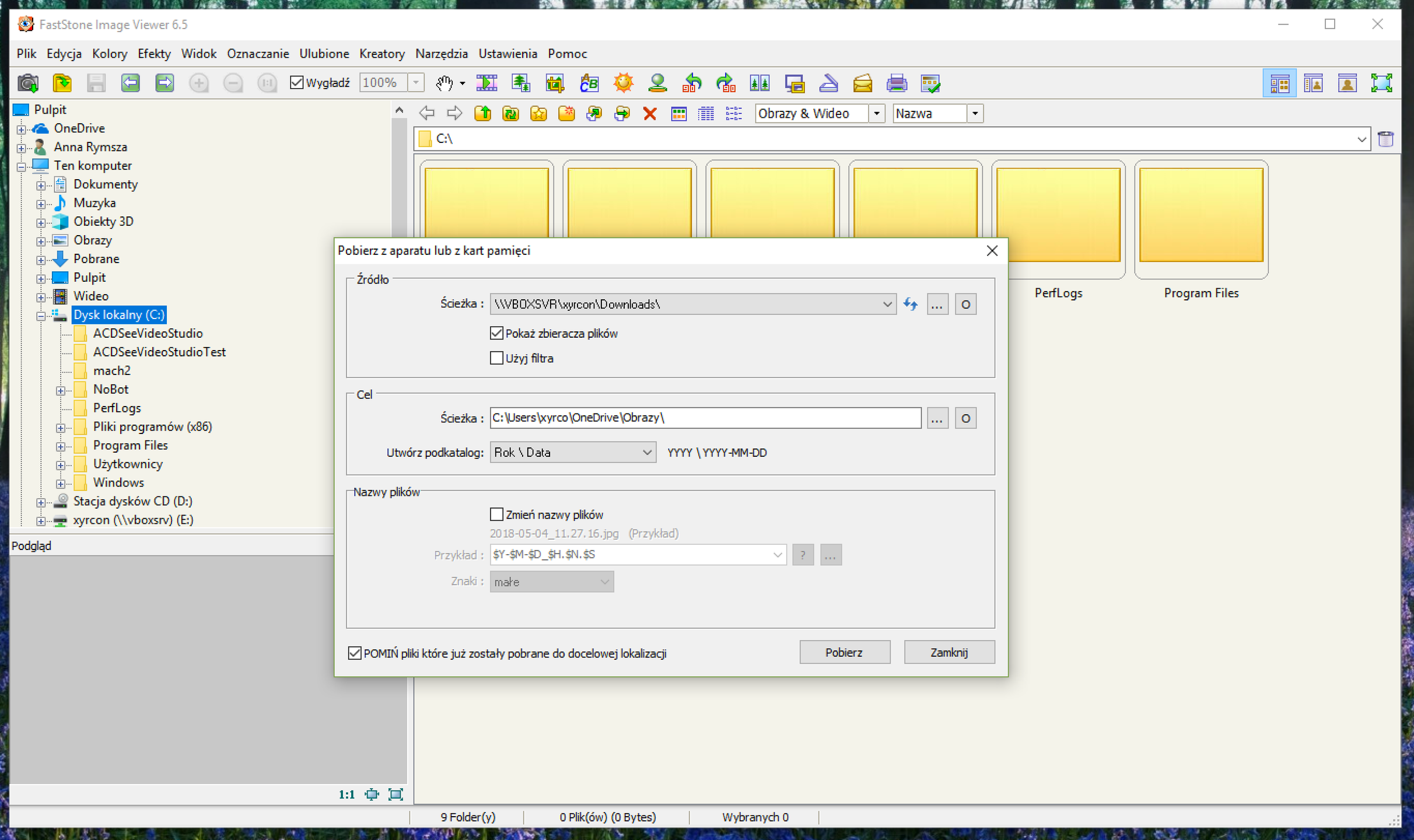Enable the Użyj filtra checkbox
This screenshot has width=1414, height=840.
coord(496,358)
